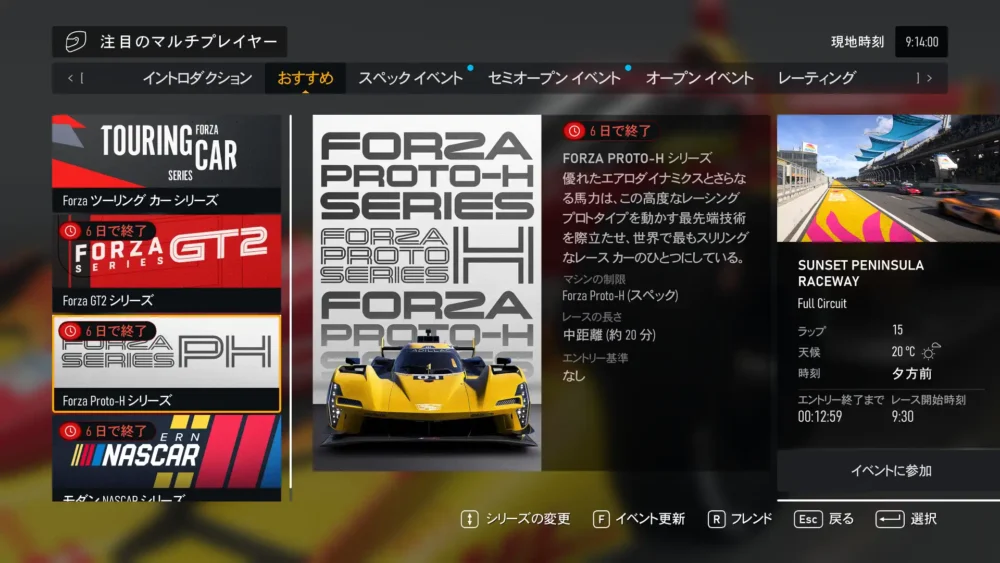Click the weather sun-cloud icon next to 20 °C
The width and height of the screenshot is (1000, 563).
point(931,351)
